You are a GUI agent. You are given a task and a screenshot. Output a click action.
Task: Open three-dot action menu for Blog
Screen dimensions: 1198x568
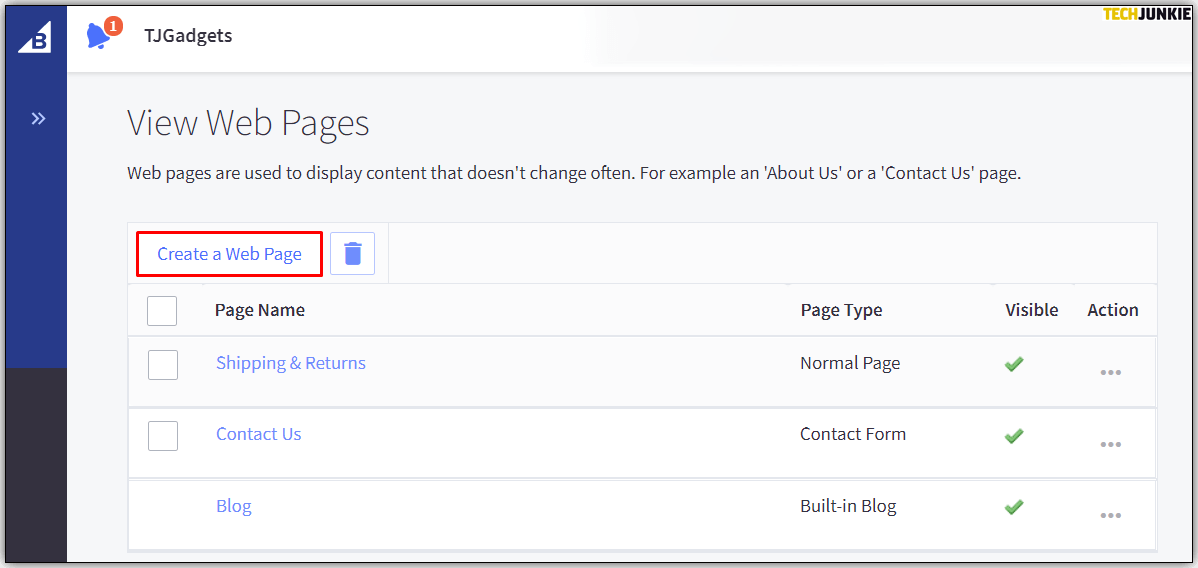1110,515
